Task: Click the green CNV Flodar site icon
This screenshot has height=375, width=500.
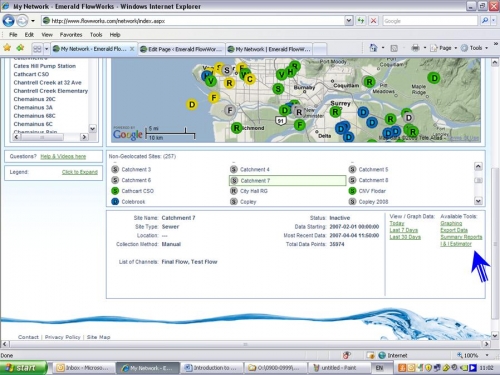Action: (x=352, y=191)
